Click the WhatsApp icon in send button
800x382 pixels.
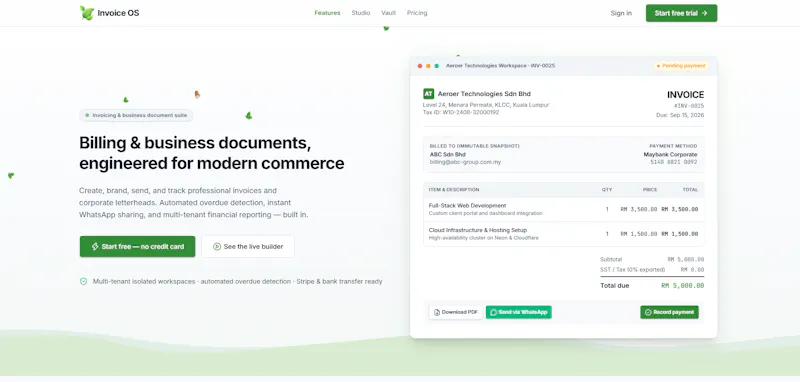[493, 312]
